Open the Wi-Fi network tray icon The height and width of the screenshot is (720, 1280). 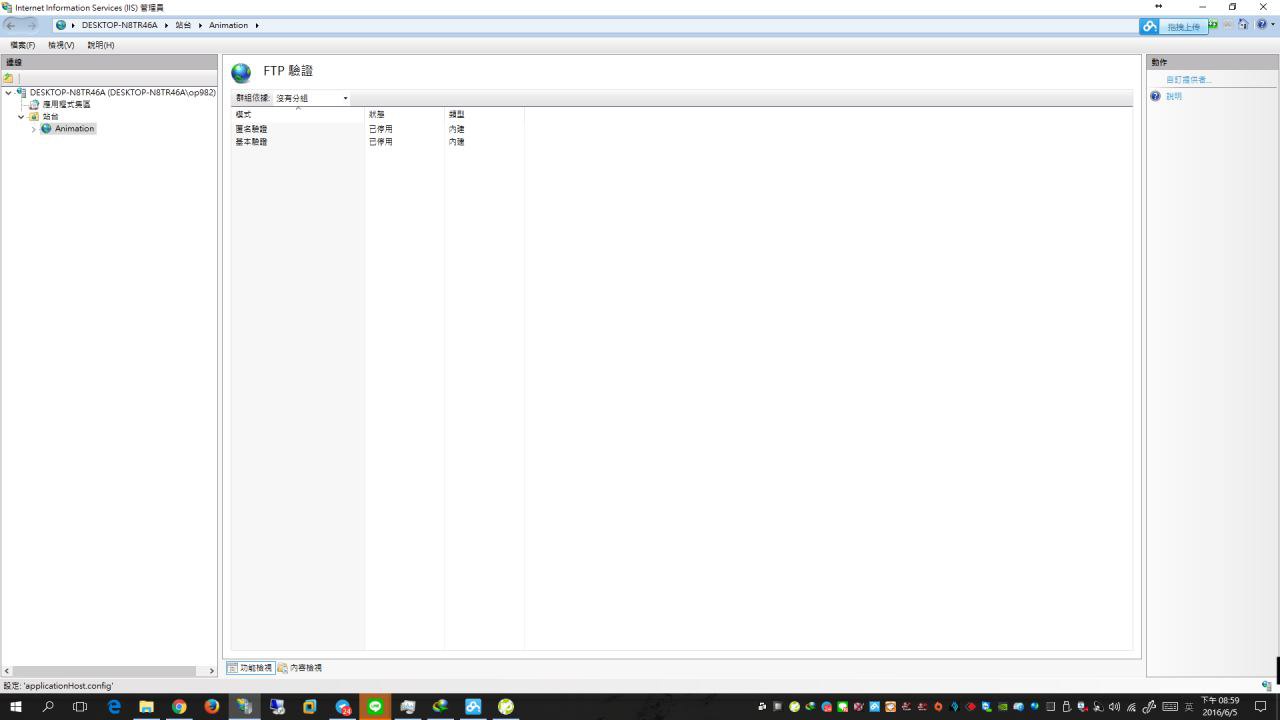[1131, 707]
